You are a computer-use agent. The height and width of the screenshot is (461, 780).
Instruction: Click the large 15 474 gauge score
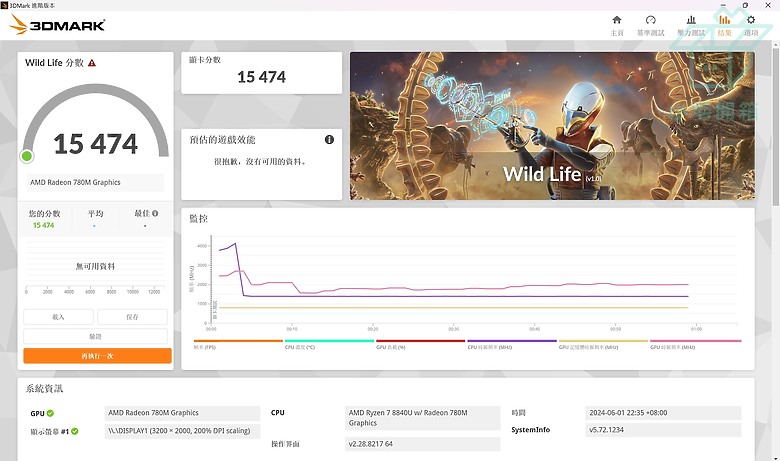(95, 144)
